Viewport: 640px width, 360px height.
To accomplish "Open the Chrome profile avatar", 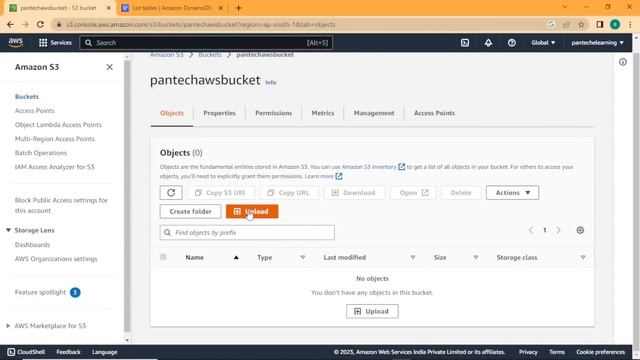I will coord(615,24).
